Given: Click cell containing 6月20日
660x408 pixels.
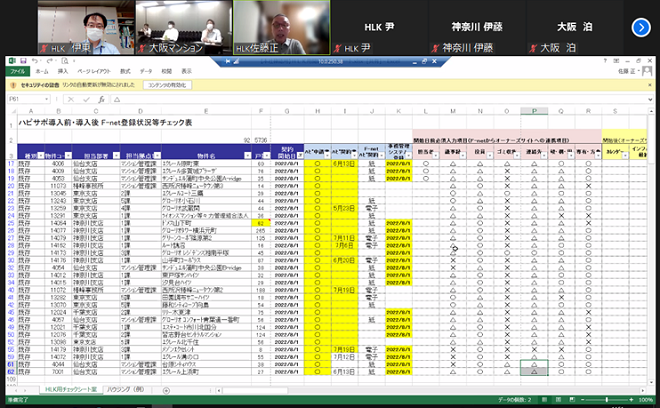Looking at the screenshot, I should point(344,260).
